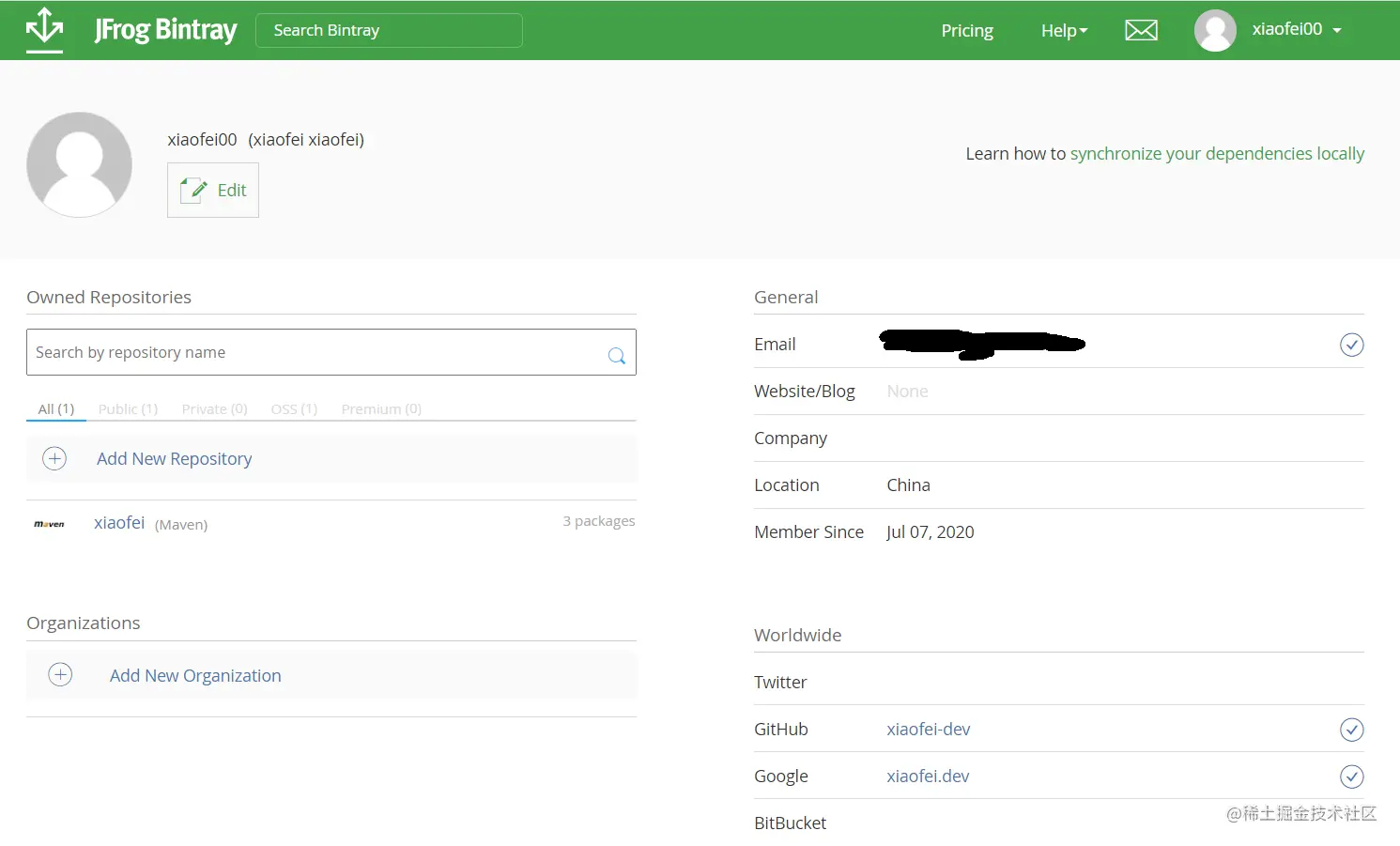
Task: Click the Organizations heading
Action: click(x=84, y=623)
